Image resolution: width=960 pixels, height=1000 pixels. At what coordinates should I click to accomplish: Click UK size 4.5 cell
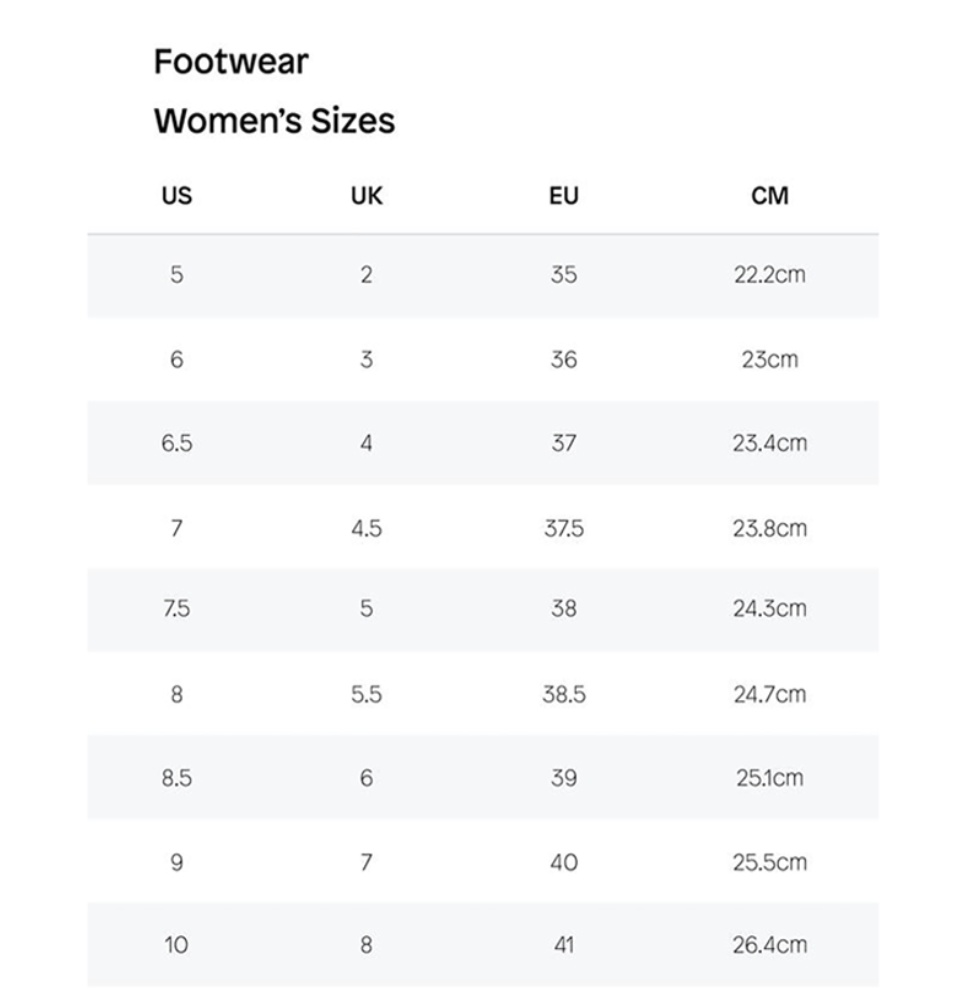click(x=366, y=529)
